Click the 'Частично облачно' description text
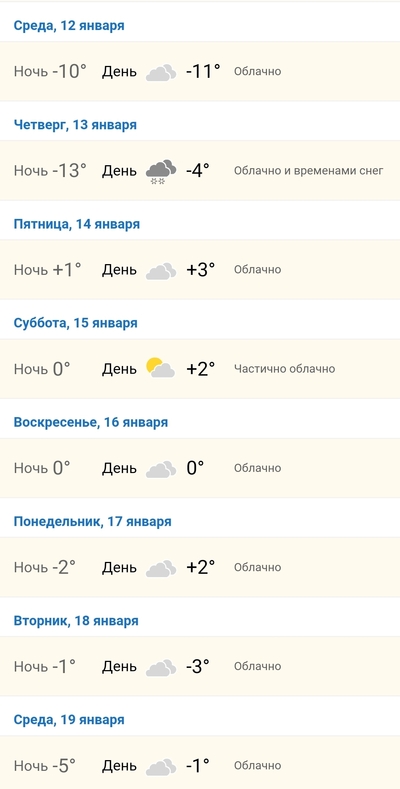Image resolution: width=400 pixels, height=789 pixels. pos(284,369)
